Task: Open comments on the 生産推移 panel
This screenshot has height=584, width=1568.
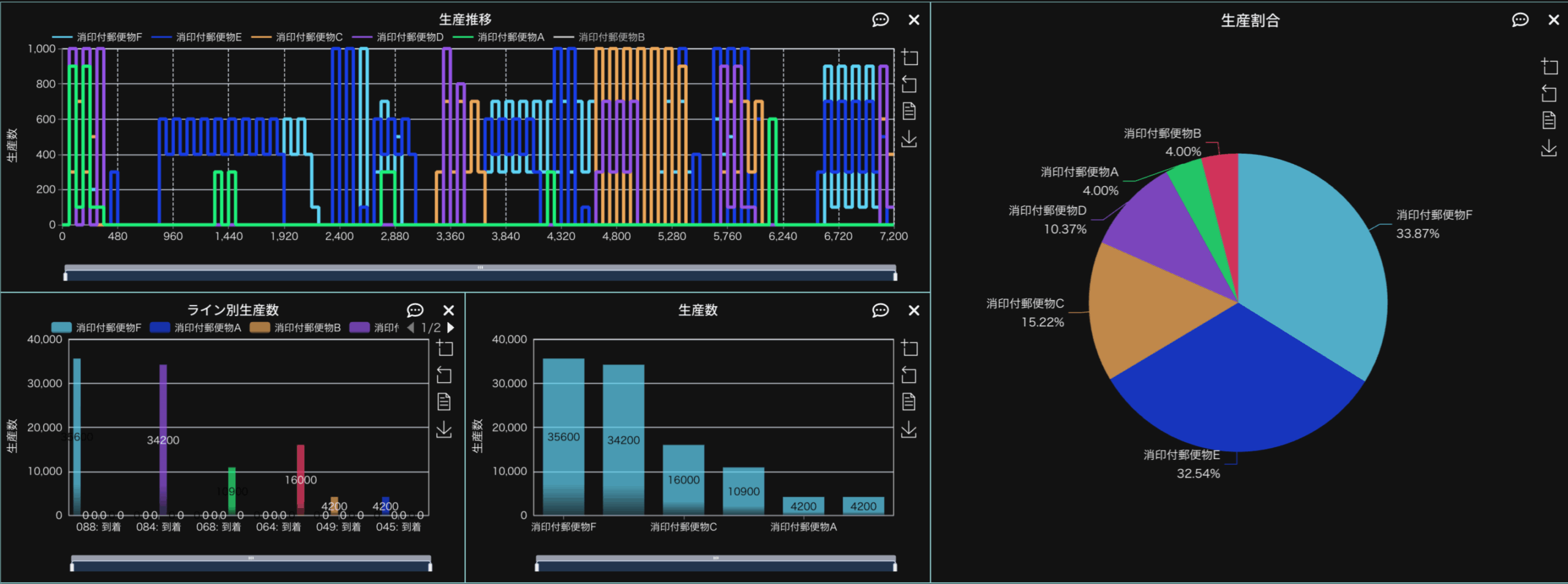Action: (880, 20)
